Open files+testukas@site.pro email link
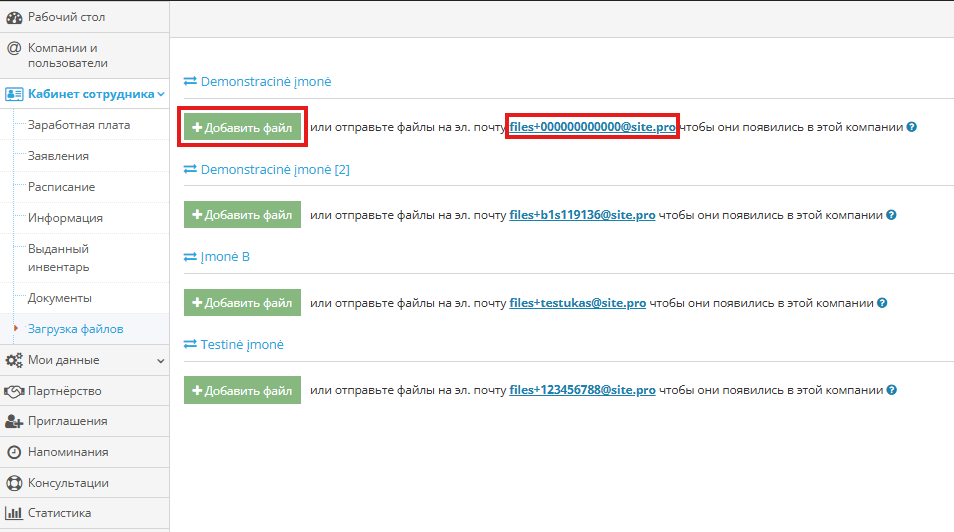This screenshot has width=954, height=532. point(577,303)
